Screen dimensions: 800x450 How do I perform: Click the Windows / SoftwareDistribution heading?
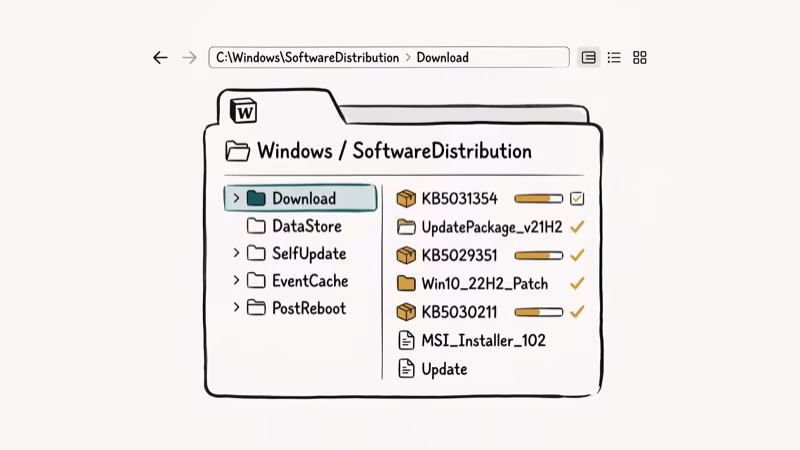point(394,151)
